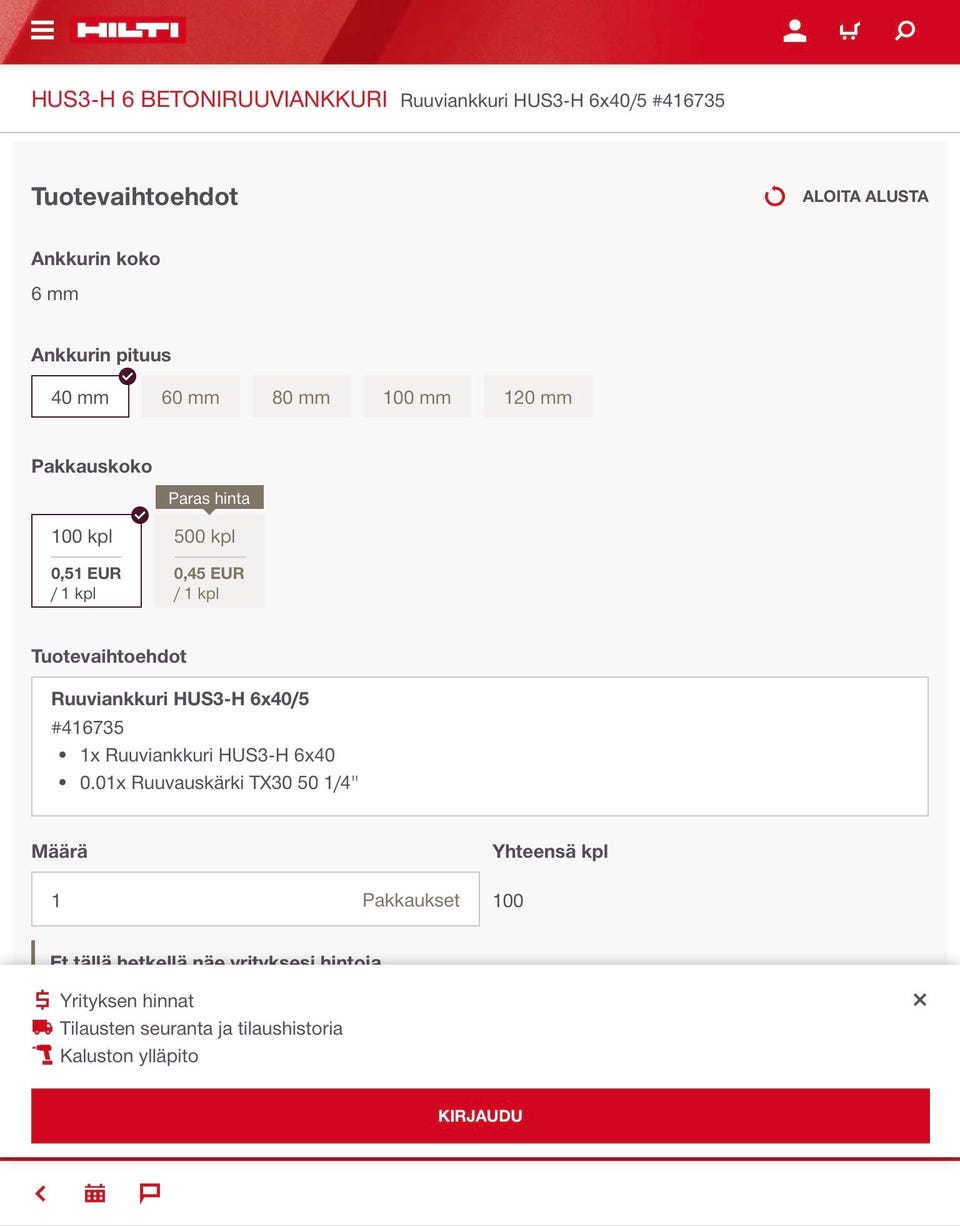Select the 100 kpl package option

coord(86,561)
